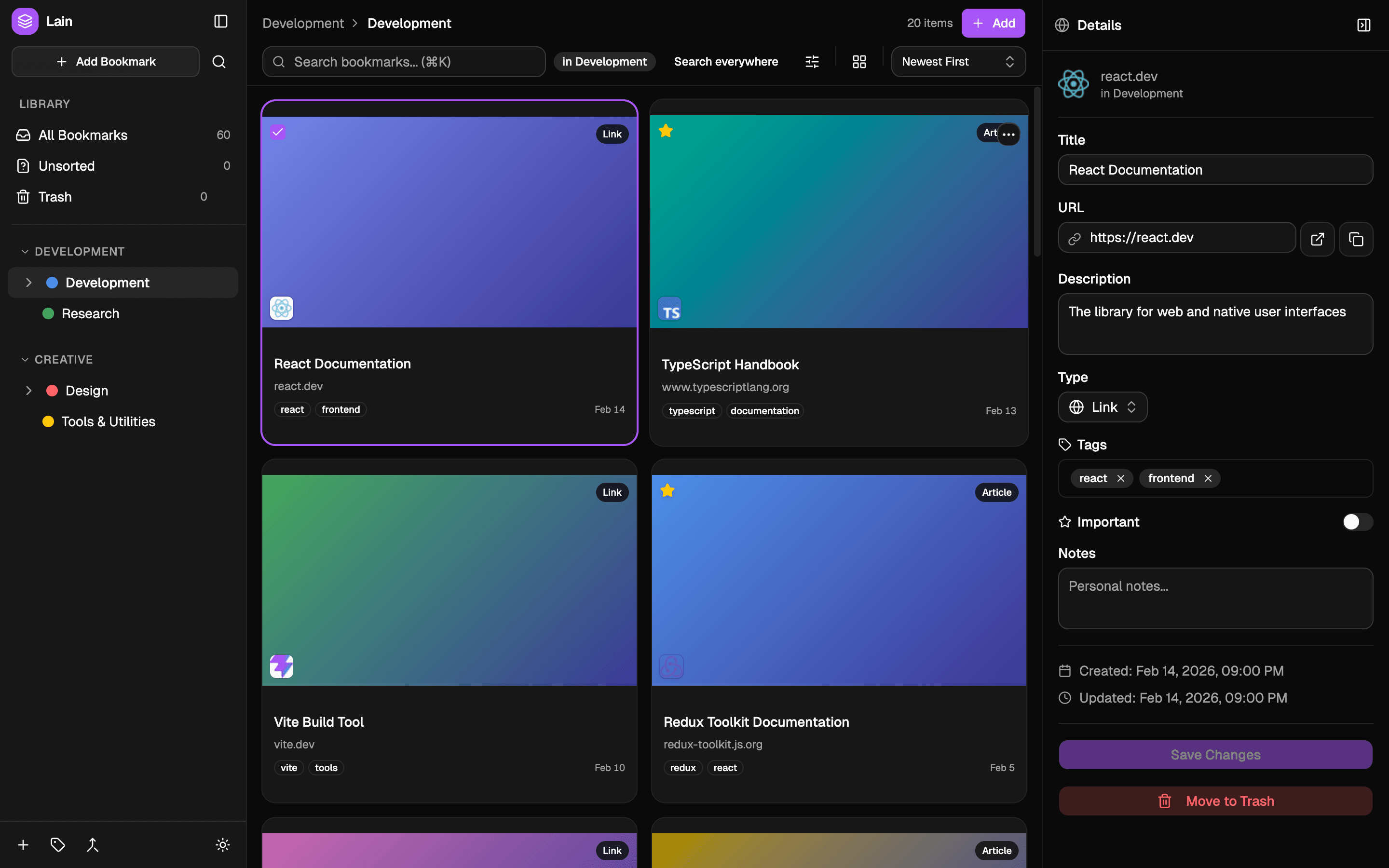Open the Type Link dropdown

point(1102,407)
